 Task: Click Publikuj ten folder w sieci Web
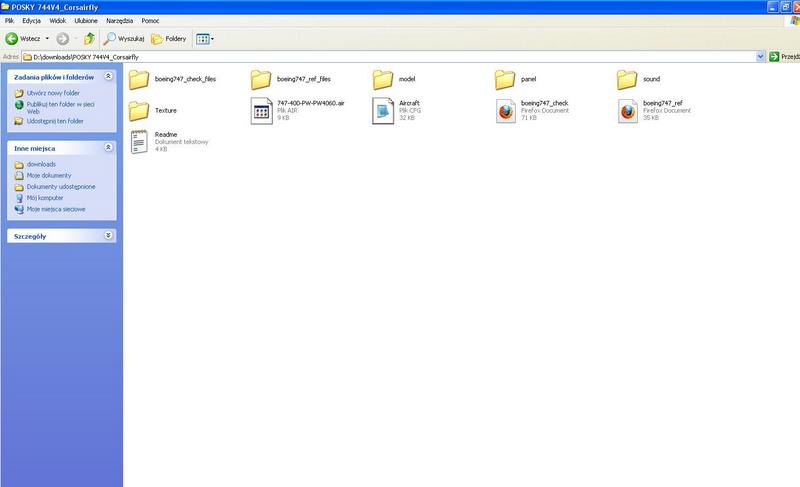tap(60, 108)
